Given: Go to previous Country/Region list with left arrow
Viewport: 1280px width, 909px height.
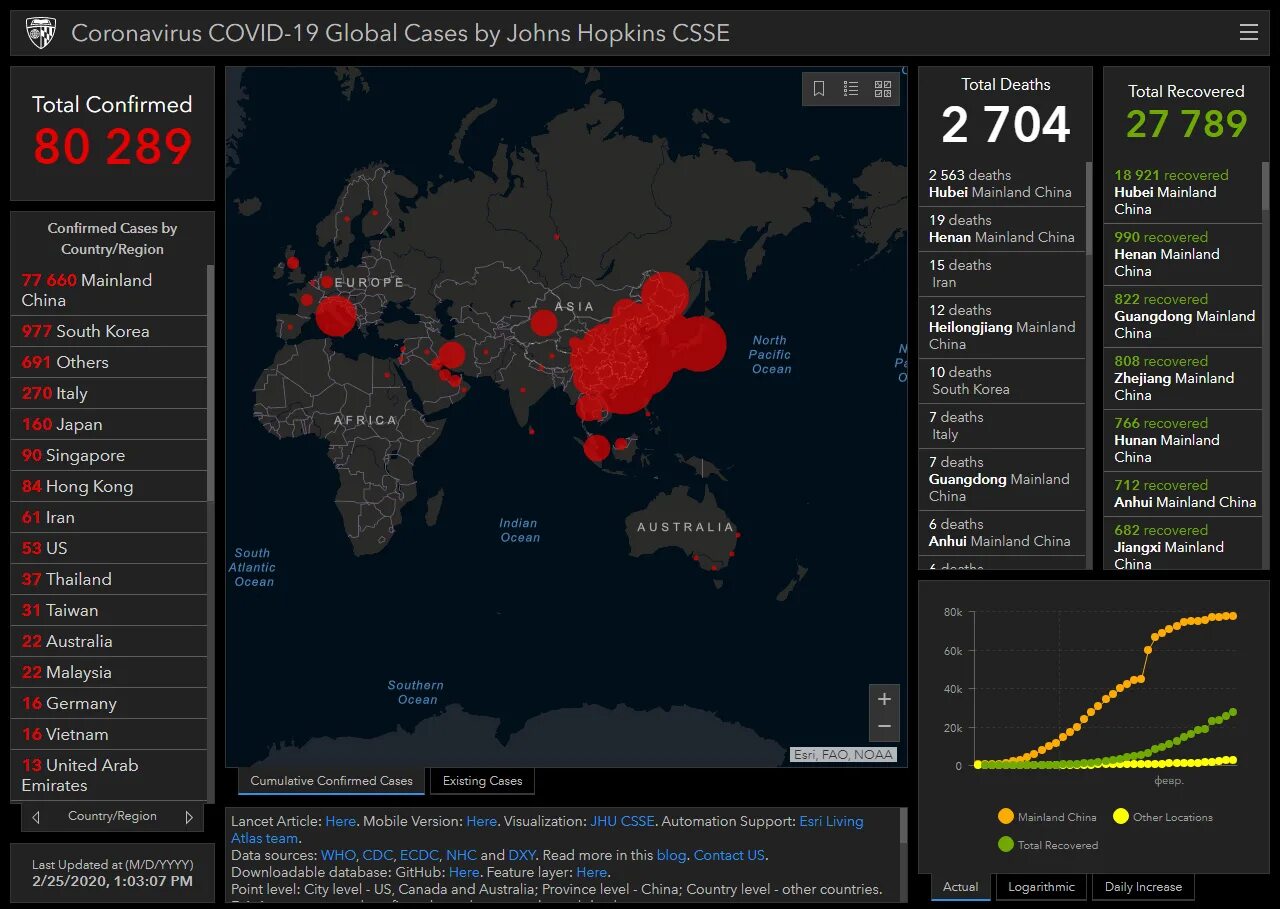Looking at the screenshot, I should click(36, 817).
